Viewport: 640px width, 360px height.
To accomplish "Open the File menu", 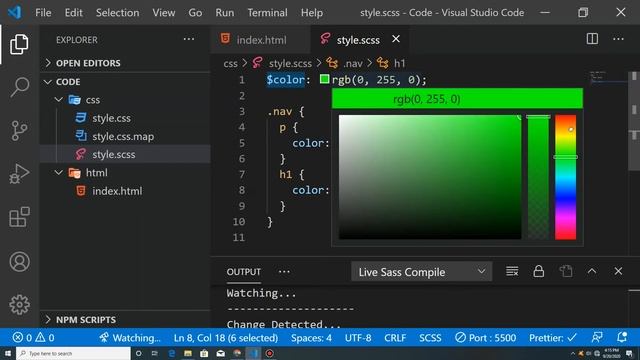I will coord(43,13).
